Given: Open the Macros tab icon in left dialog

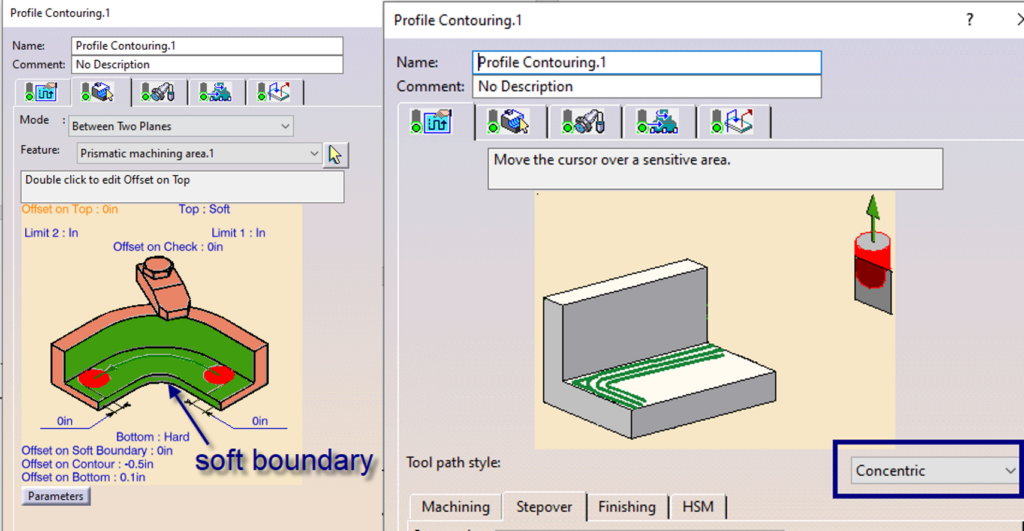Looking at the screenshot, I should (274, 91).
